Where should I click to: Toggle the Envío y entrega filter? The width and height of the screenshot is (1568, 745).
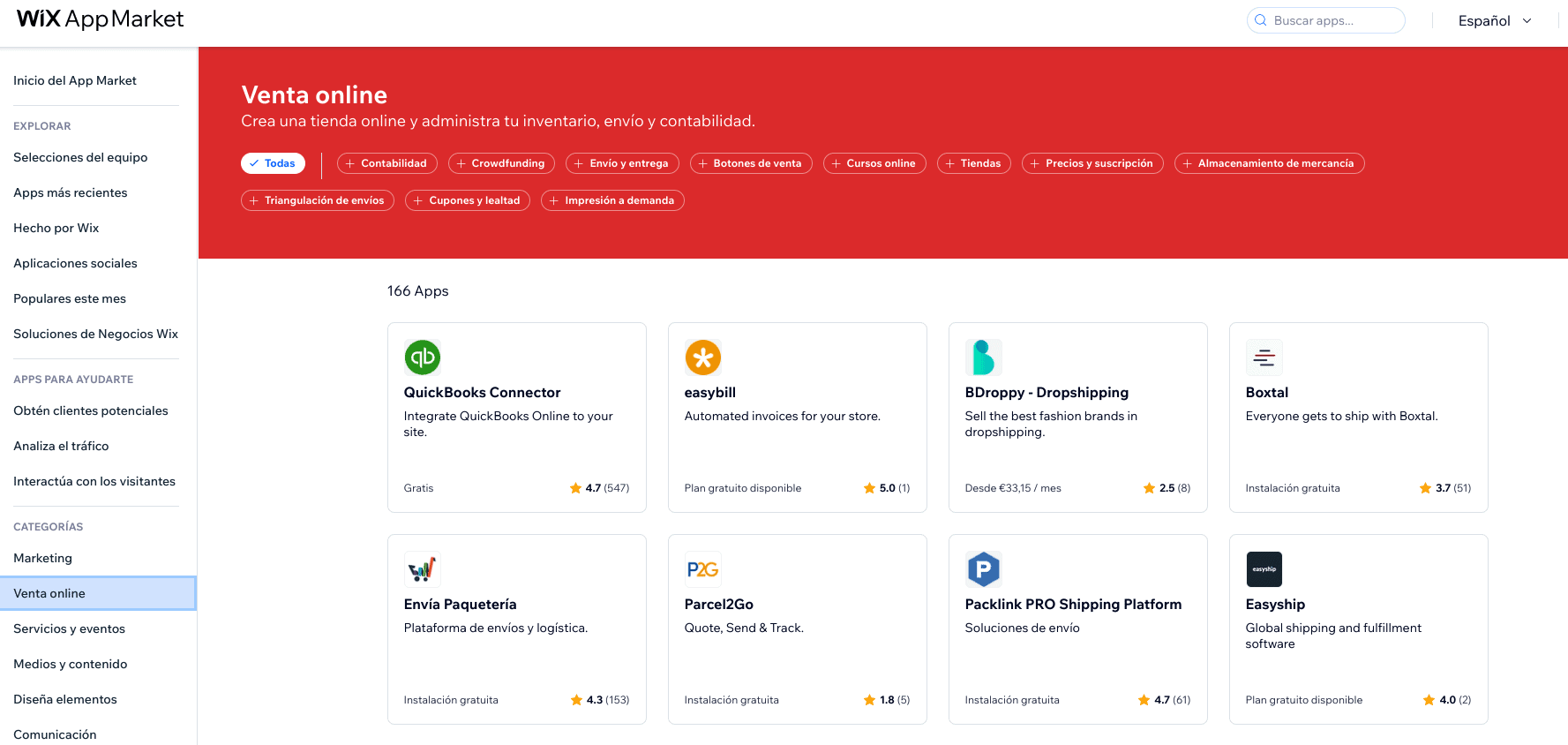coord(622,163)
